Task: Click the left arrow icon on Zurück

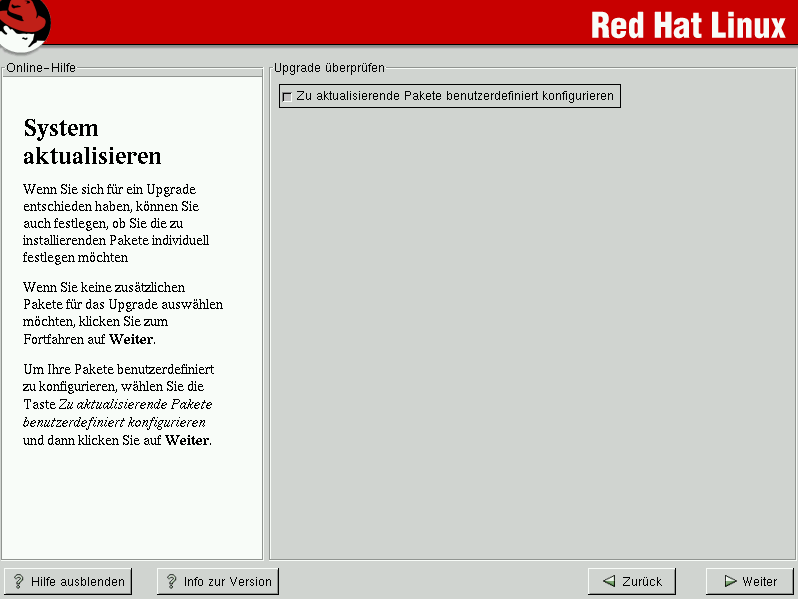Action: (x=609, y=581)
